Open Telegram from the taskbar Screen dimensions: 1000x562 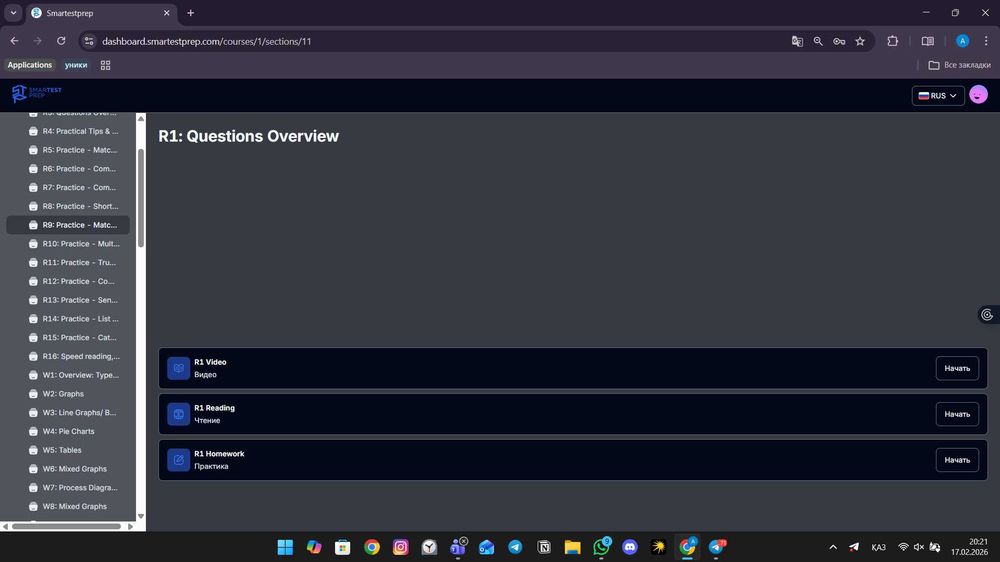tap(515, 547)
